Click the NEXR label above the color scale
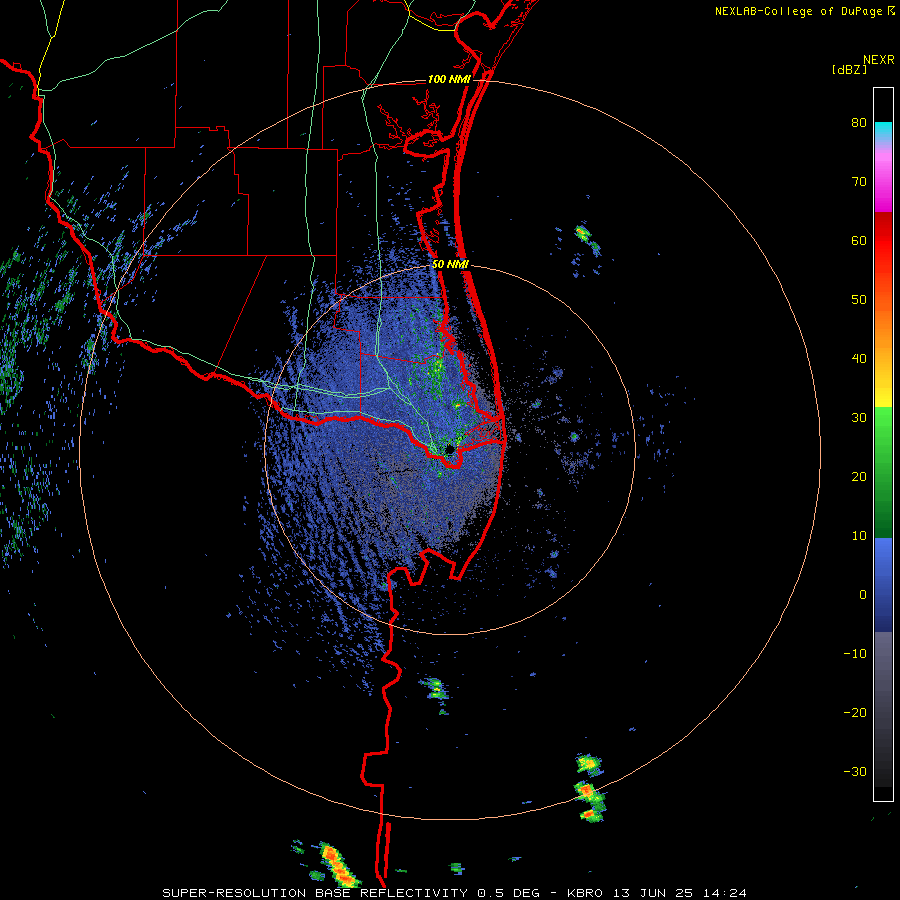Viewport: 900px width, 900px height. click(879, 60)
